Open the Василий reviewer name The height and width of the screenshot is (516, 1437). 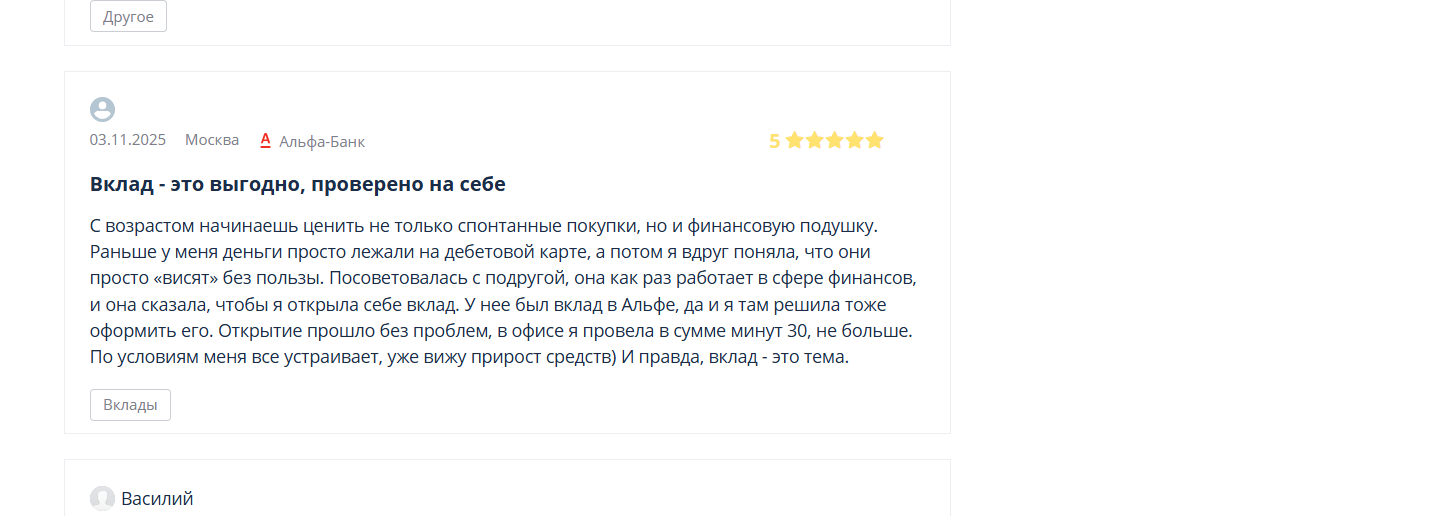(x=157, y=498)
